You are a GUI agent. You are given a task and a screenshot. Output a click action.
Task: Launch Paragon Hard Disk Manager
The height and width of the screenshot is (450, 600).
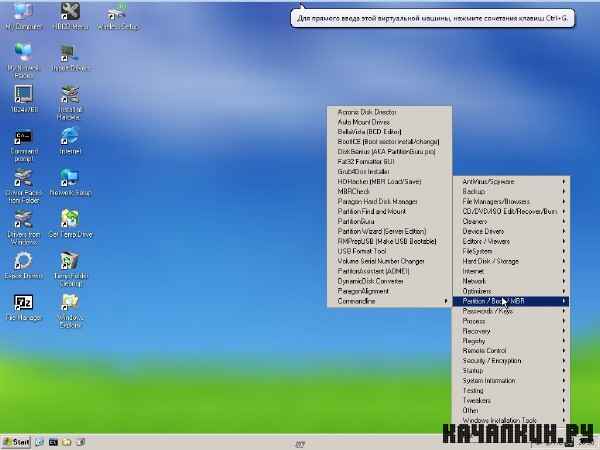(x=389, y=201)
